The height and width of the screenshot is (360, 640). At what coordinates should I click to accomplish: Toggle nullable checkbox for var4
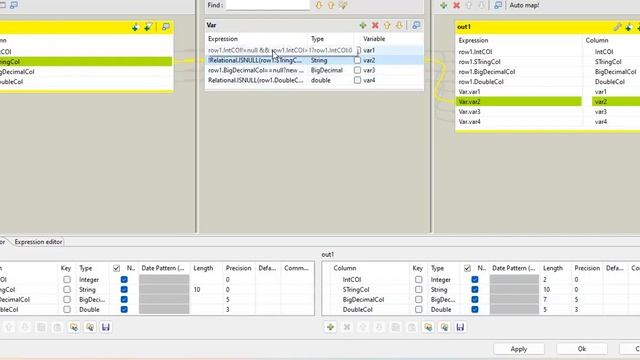pos(358,80)
